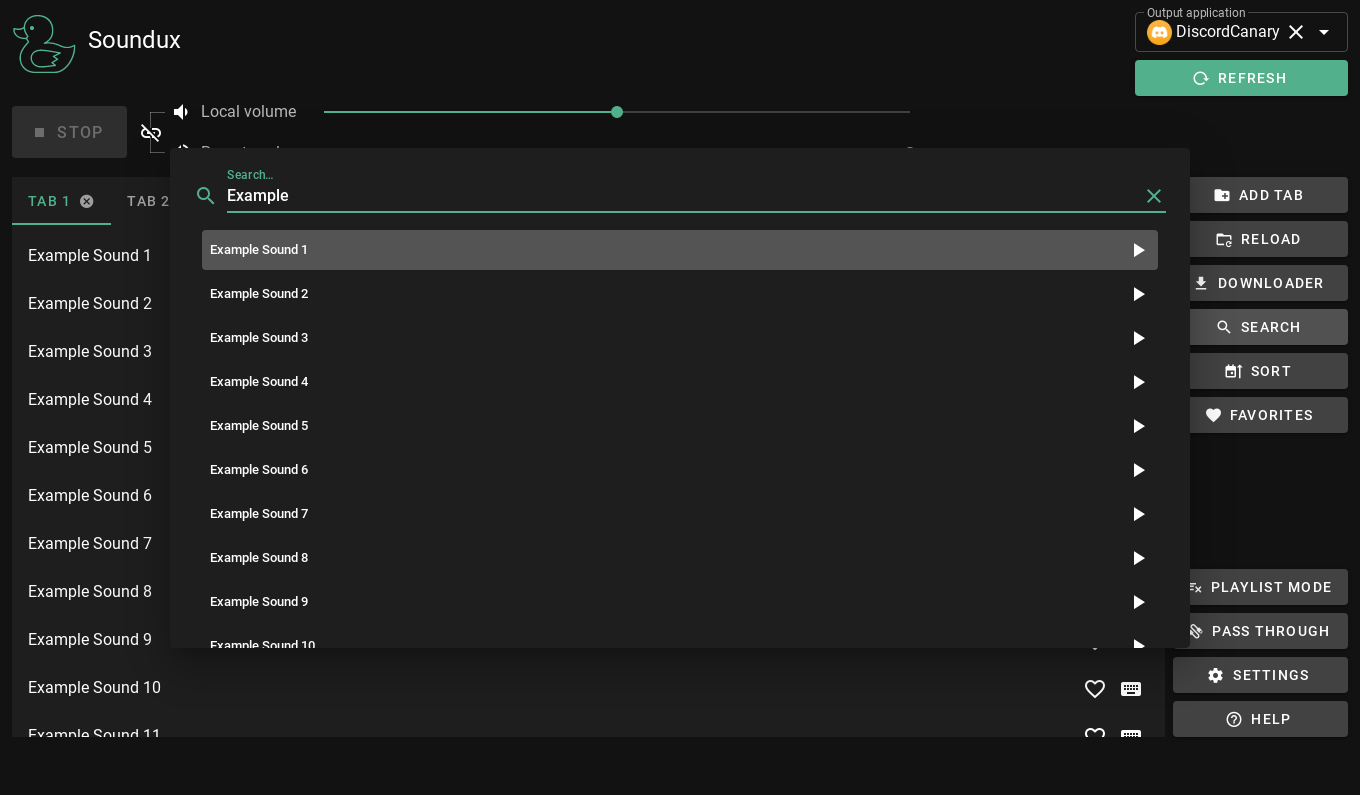Adjust the Local volume slider handle
This screenshot has height=795, width=1360.
(617, 112)
